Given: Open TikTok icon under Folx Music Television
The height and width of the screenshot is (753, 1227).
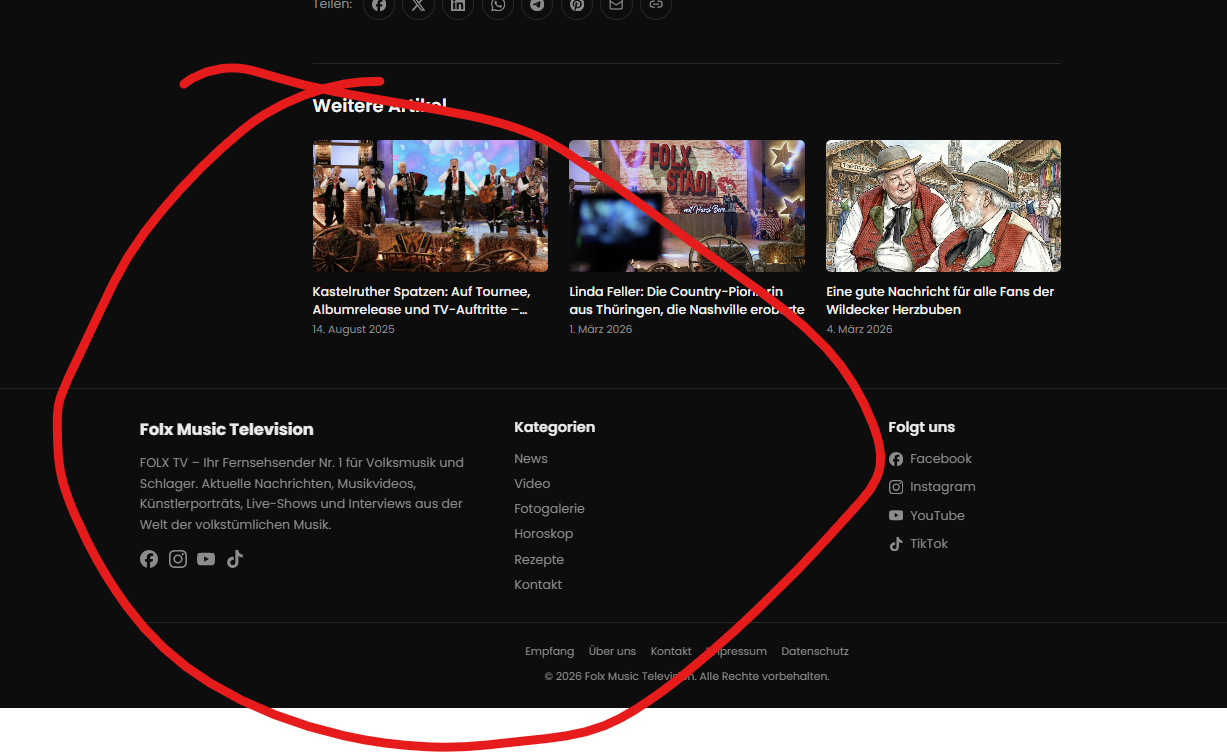Looking at the screenshot, I should click(x=235, y=559).
